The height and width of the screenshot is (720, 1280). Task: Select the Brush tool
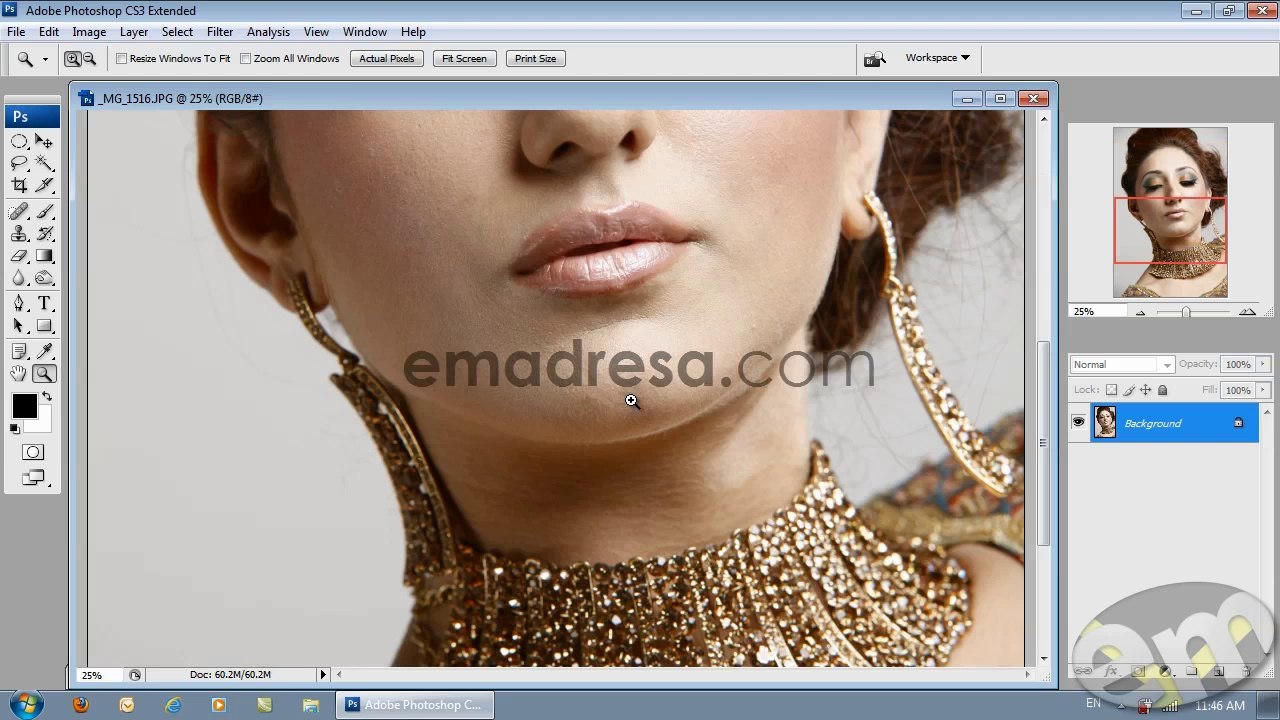click(44, 211)
